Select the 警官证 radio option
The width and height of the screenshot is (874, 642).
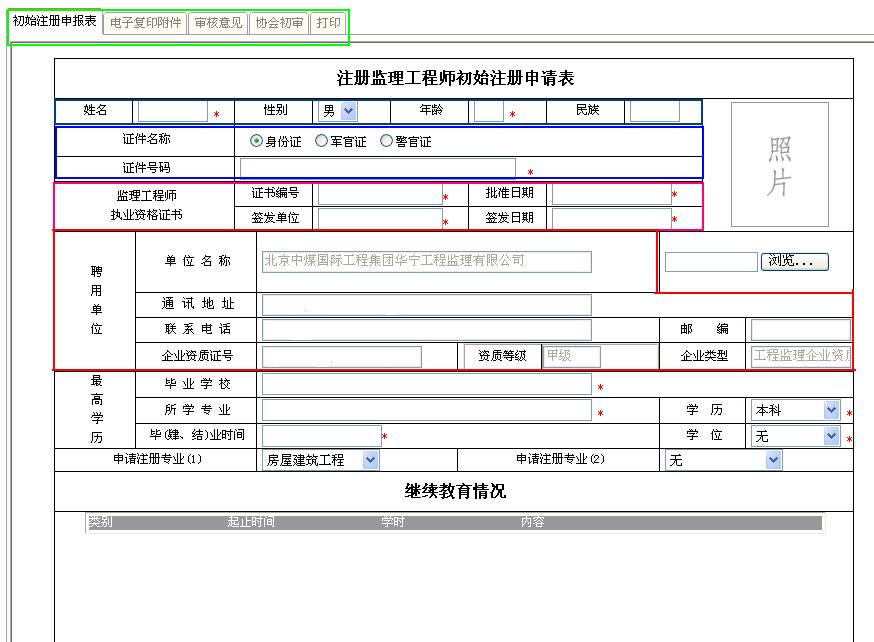387,141
